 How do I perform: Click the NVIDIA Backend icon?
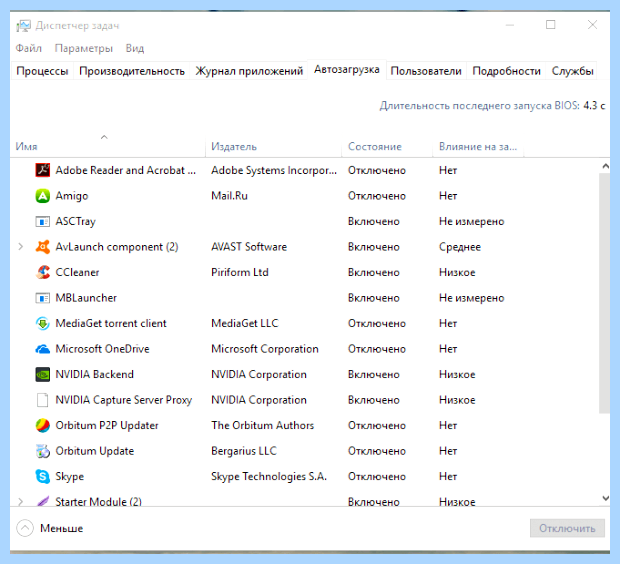click(x=43, y=374)
